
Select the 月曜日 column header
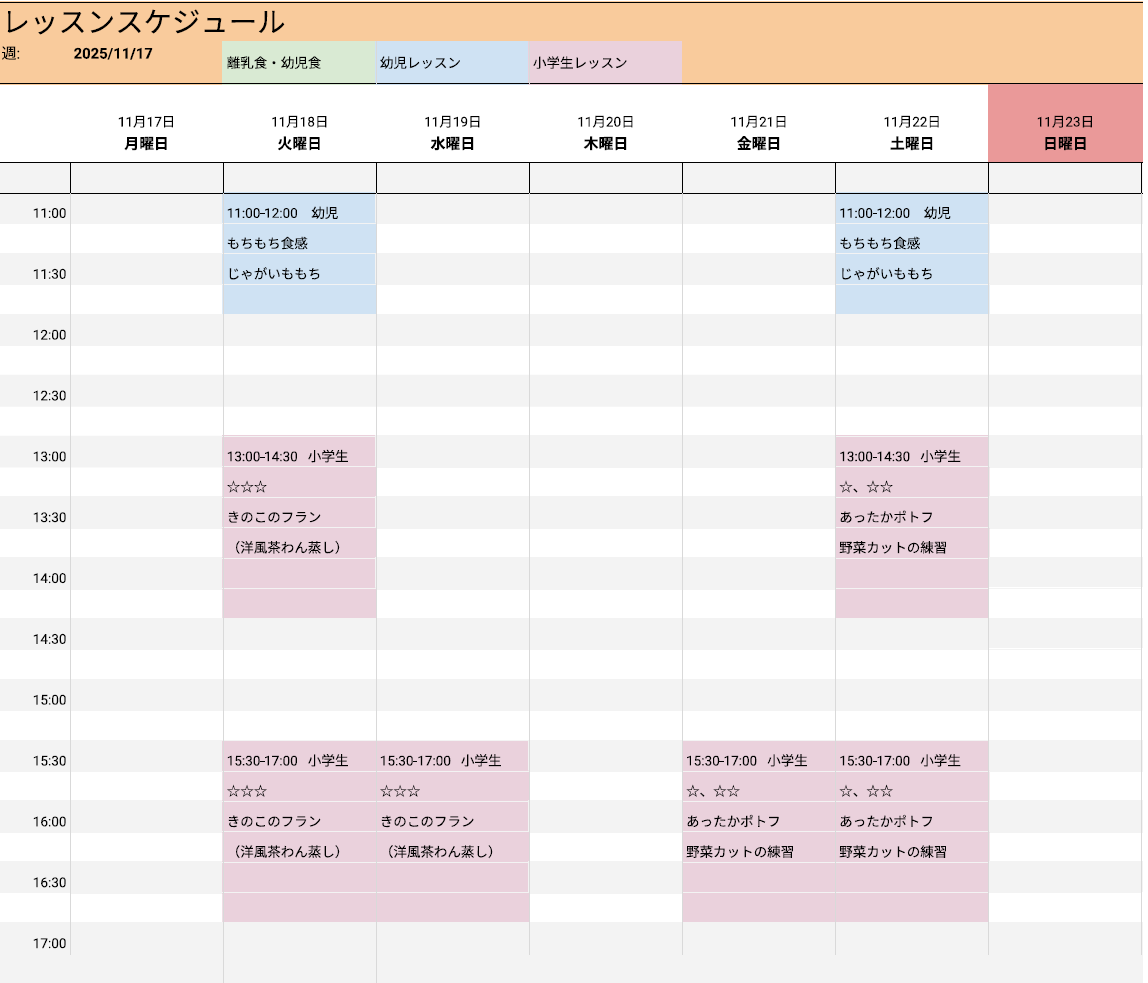click(146, 143)
